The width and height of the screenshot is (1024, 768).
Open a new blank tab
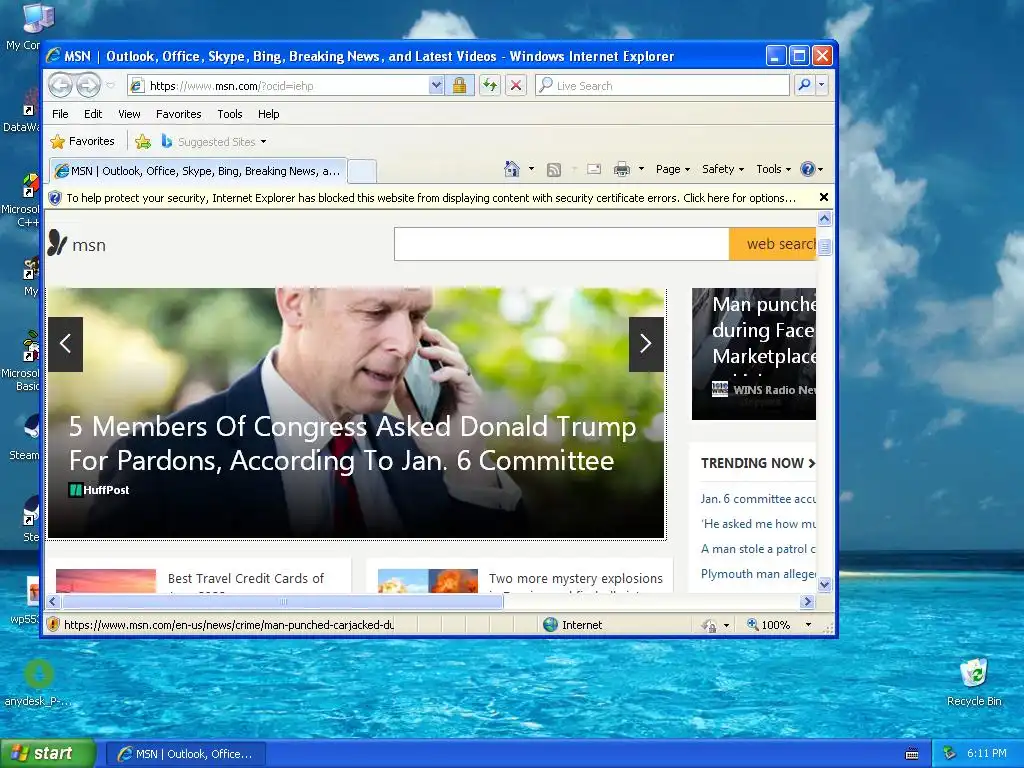362,171
